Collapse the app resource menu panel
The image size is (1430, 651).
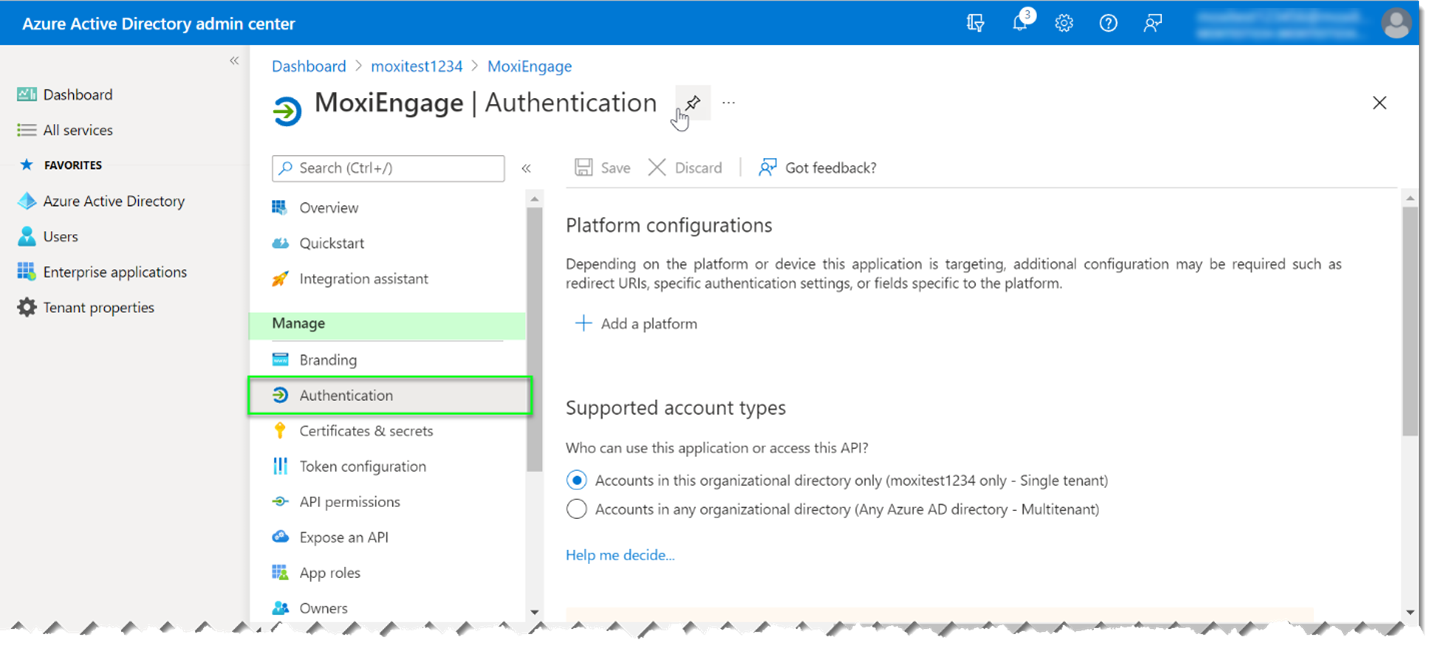(x=526, y=168)
